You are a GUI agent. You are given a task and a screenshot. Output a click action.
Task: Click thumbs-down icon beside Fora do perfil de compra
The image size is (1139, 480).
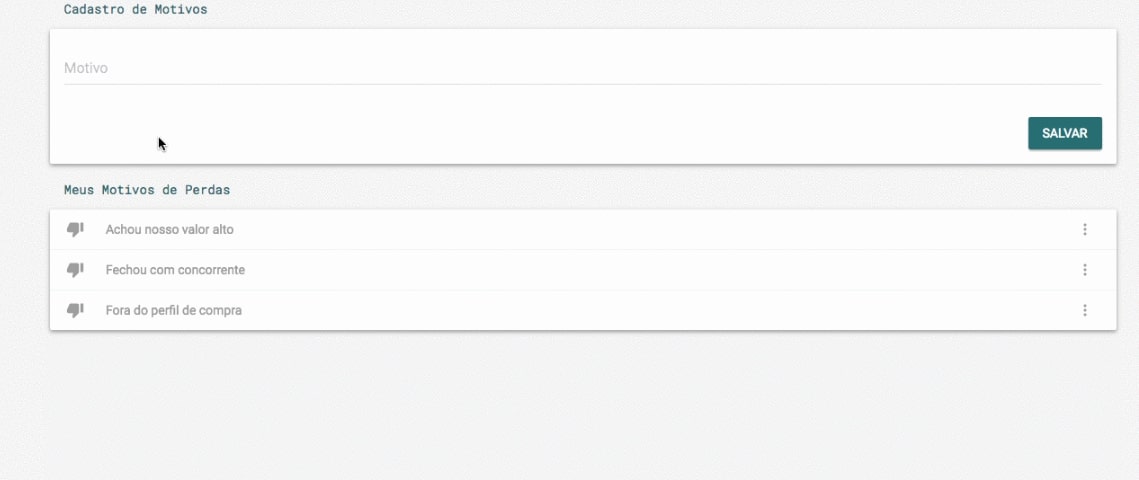click(x=75, y=311)
